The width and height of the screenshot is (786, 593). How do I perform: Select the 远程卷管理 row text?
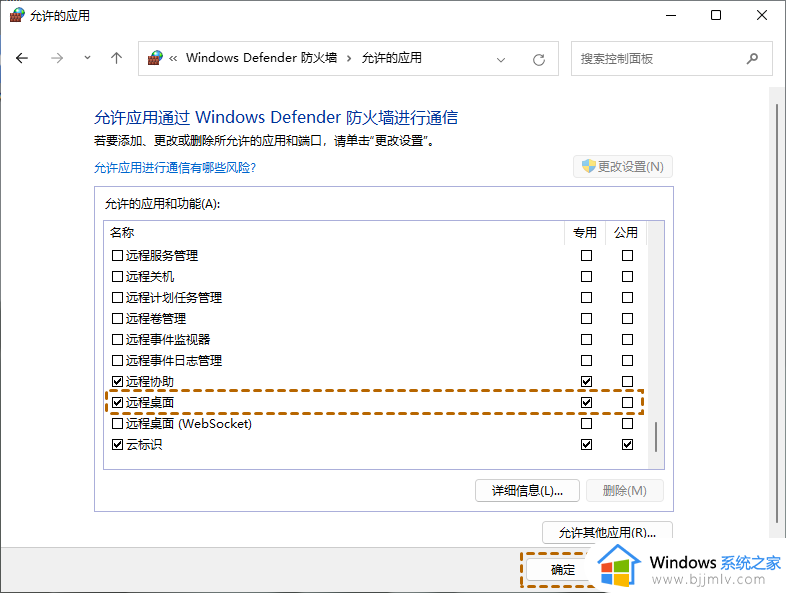[x=156, y=319]
